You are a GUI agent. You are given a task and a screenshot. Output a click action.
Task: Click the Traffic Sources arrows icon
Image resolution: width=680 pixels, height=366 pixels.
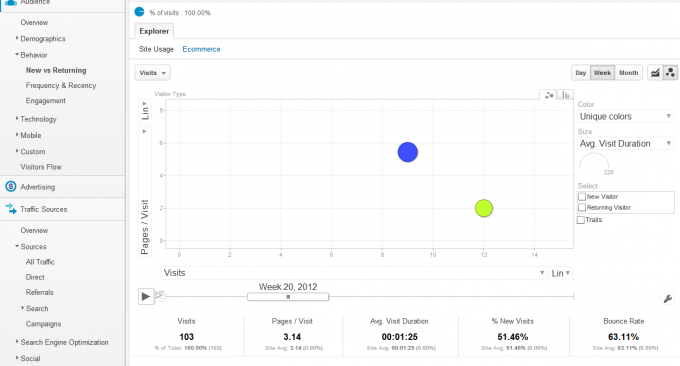(11, 209)
